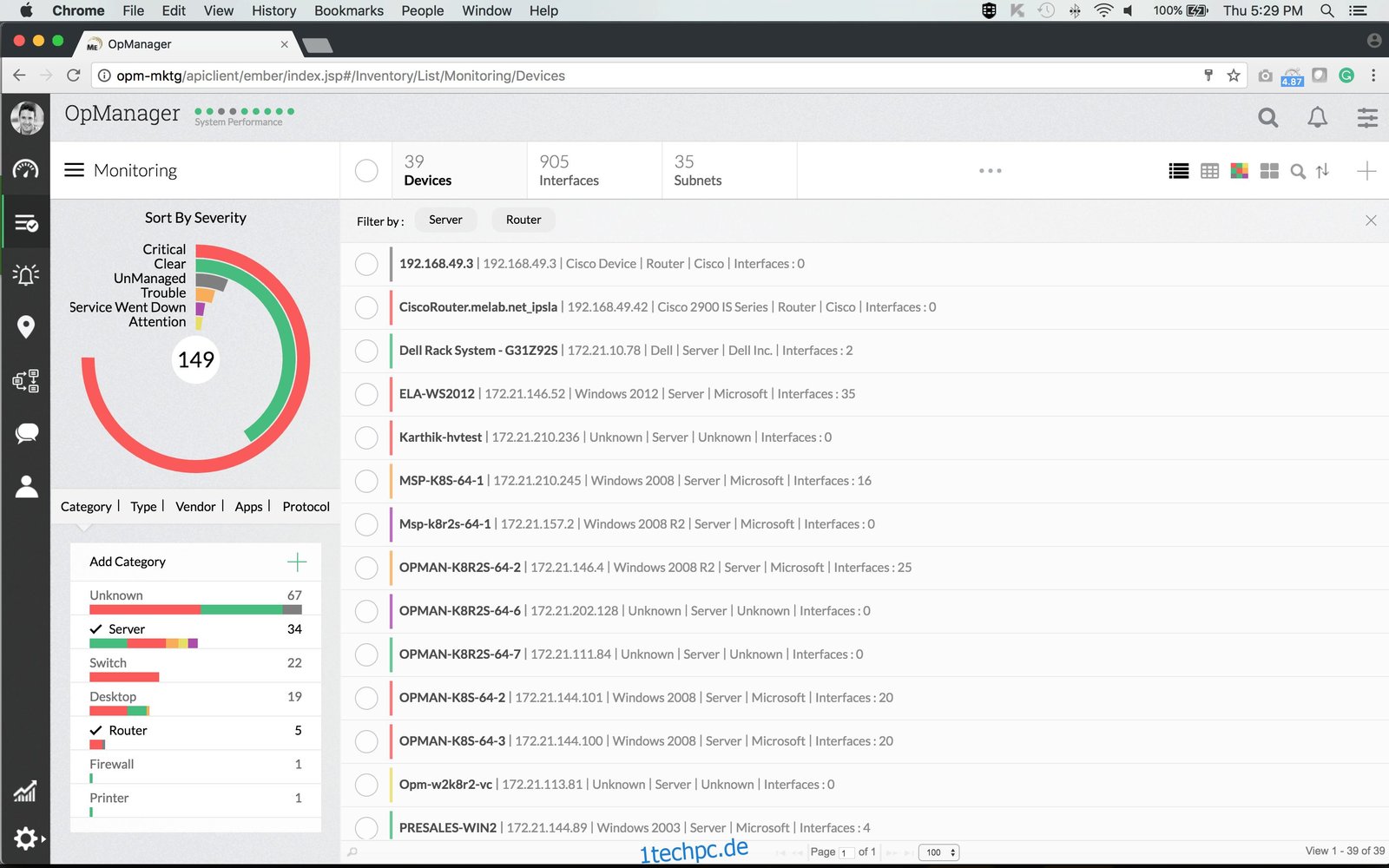
Task: Remove the Router filter chip
Action: 523,220
